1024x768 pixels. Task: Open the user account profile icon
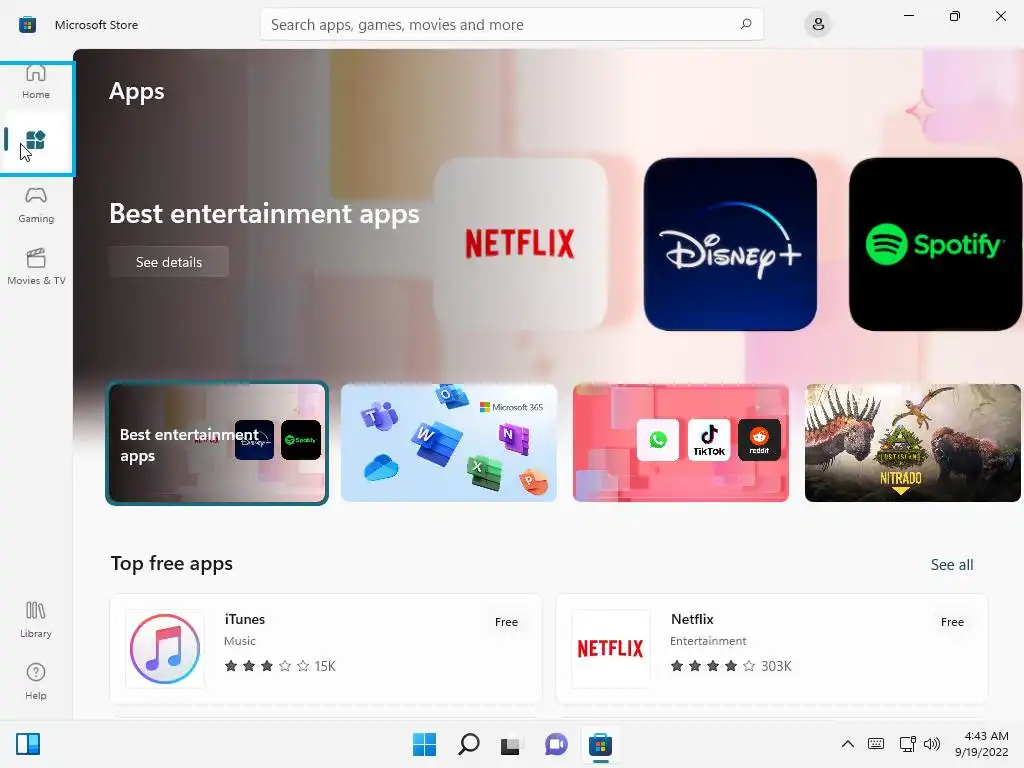pyautogui.click(x=818, y=25)
